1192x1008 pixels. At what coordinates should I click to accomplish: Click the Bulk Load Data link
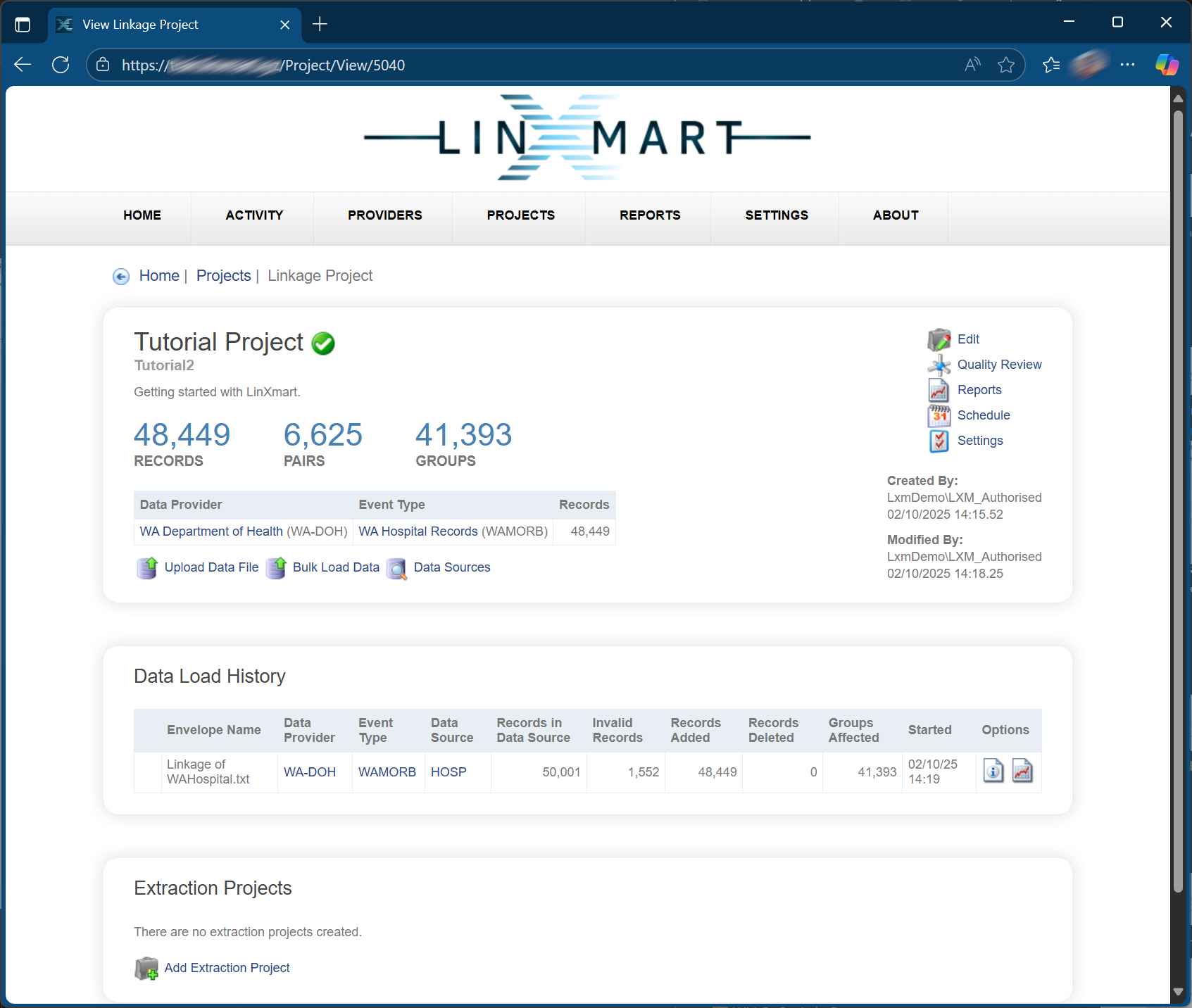coord(336,567)
